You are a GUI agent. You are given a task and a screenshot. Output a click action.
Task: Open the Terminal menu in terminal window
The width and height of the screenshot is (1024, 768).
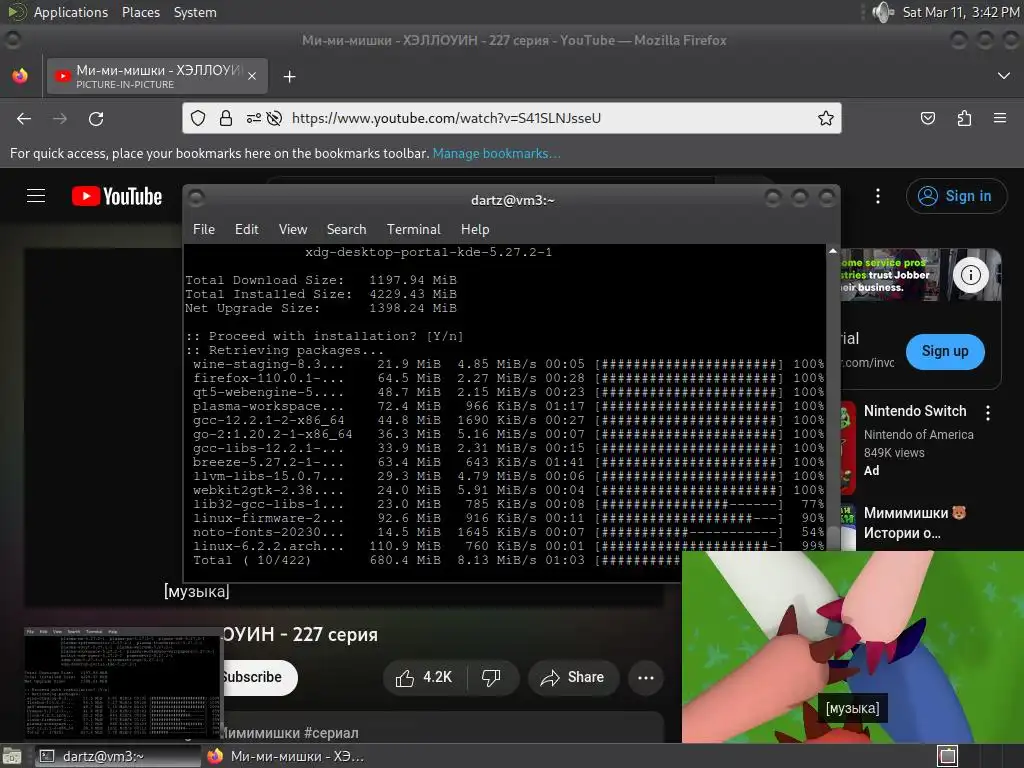pyautogui.click(x=413, y=229)
